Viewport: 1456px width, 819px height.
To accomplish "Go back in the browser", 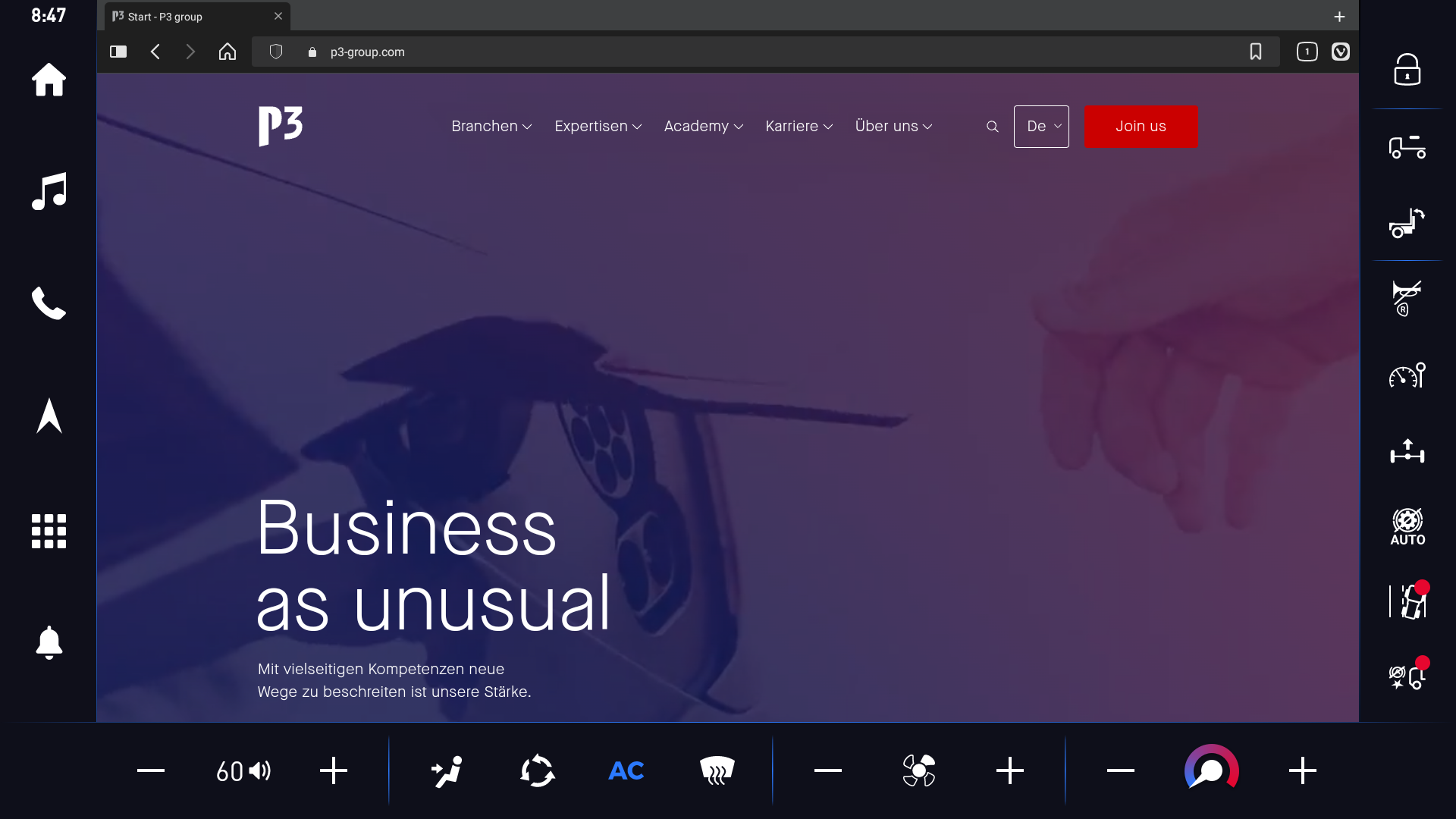I will 155,52.
